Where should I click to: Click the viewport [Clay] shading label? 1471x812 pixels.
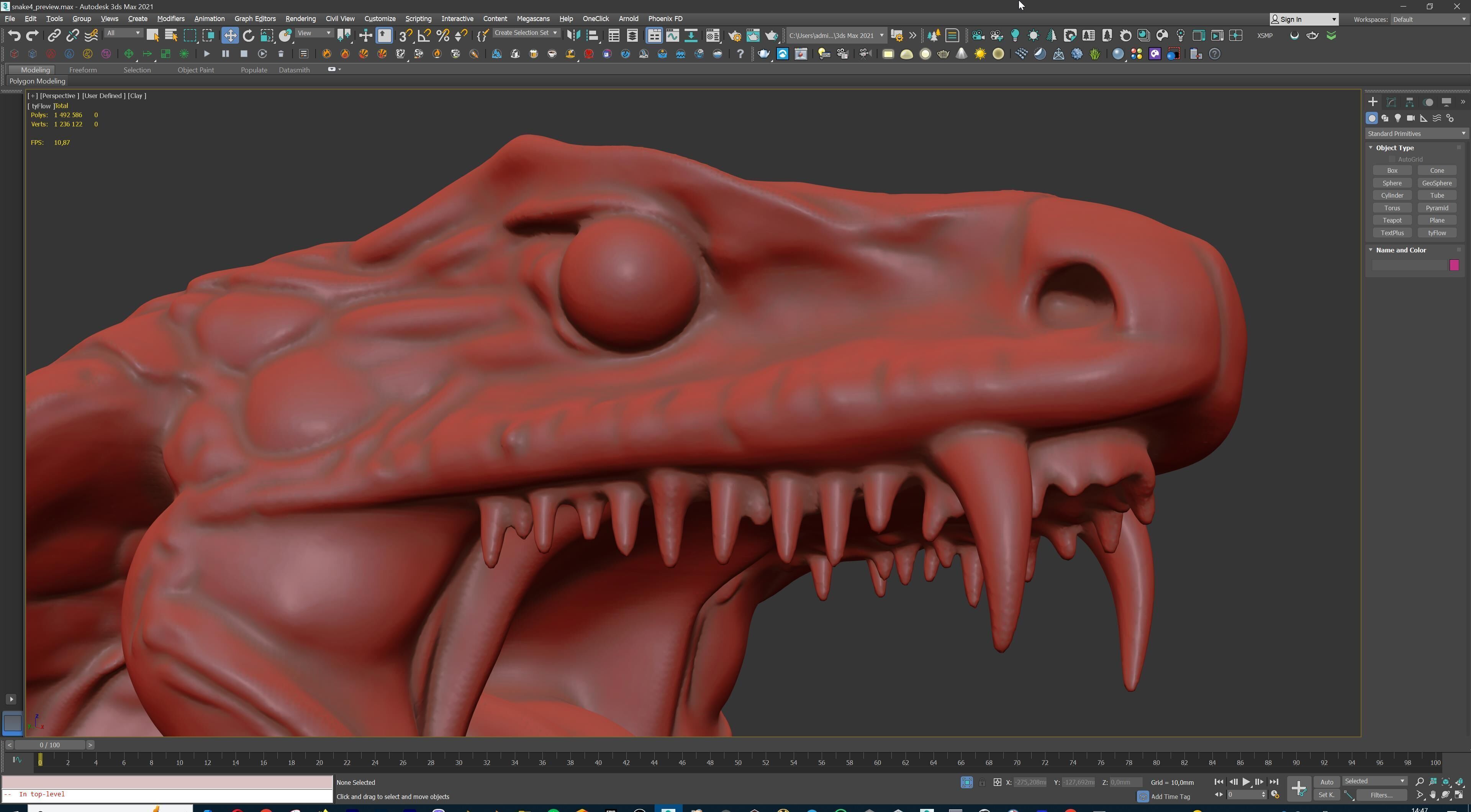pos(137,96)
